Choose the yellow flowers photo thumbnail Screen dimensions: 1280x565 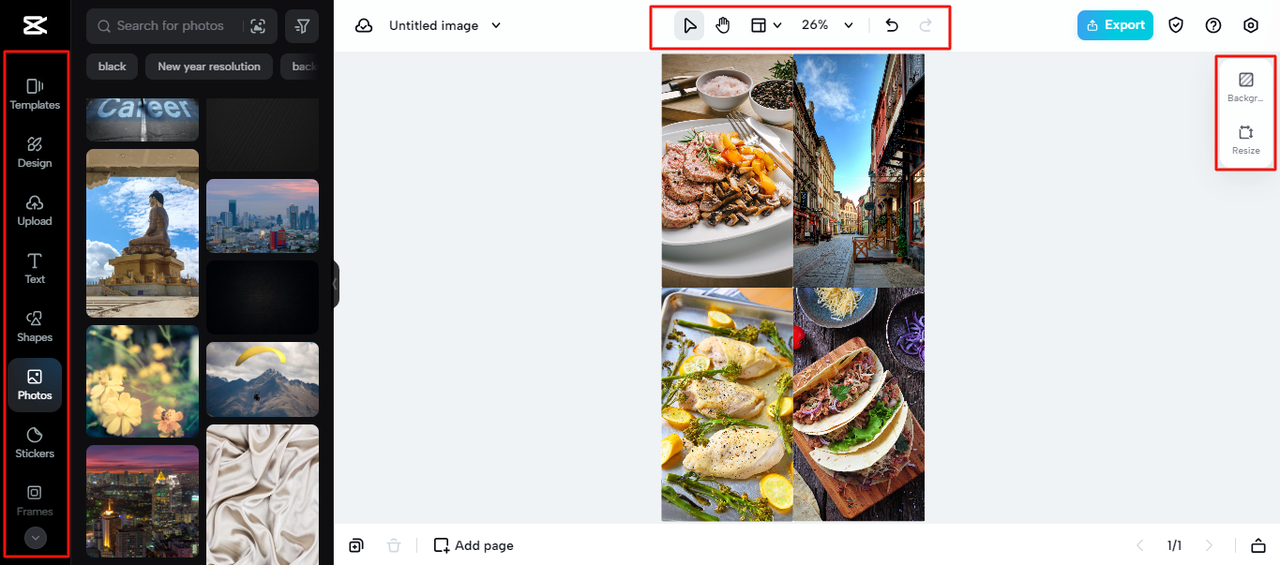coord(143,381)
